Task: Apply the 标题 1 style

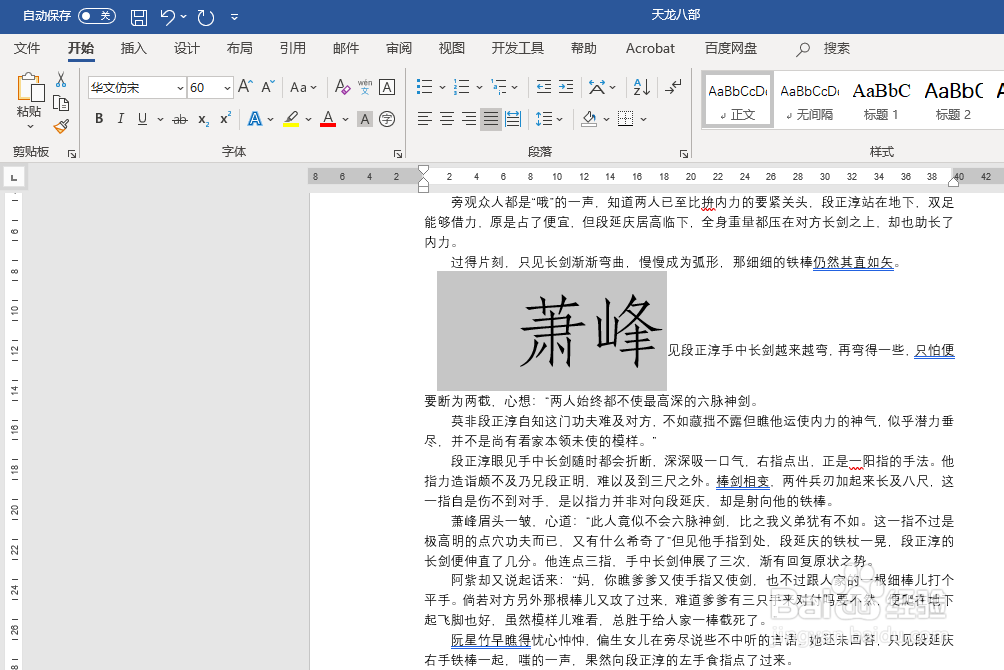Action: [x=881, y=100]
